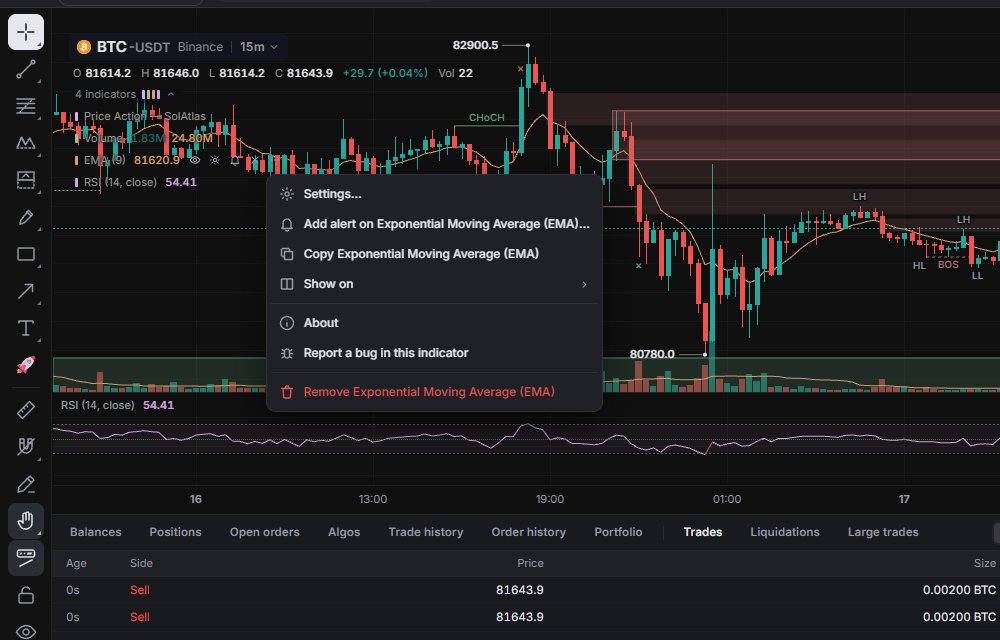
Task: Open the Fibonacci retracement tools
Action: click(26, 106)
